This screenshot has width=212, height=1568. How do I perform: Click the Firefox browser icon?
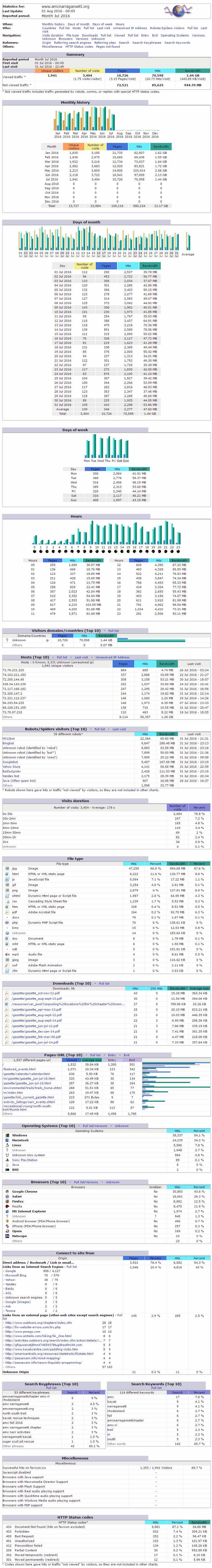click(x=7, y=1201)
